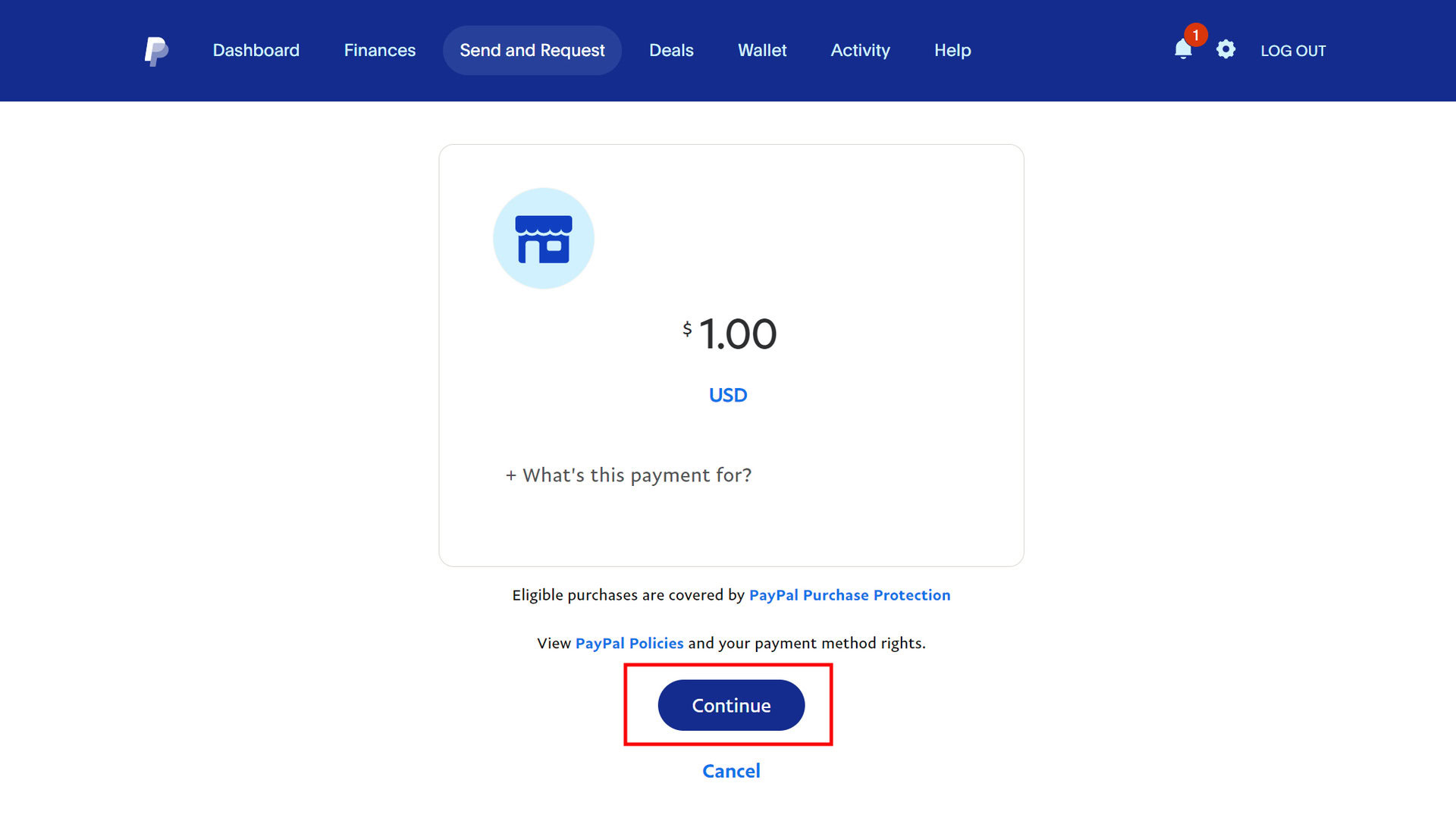Click the merchant storefront avatar icon
Screen dimensions: 1456x818
(543, 238)
